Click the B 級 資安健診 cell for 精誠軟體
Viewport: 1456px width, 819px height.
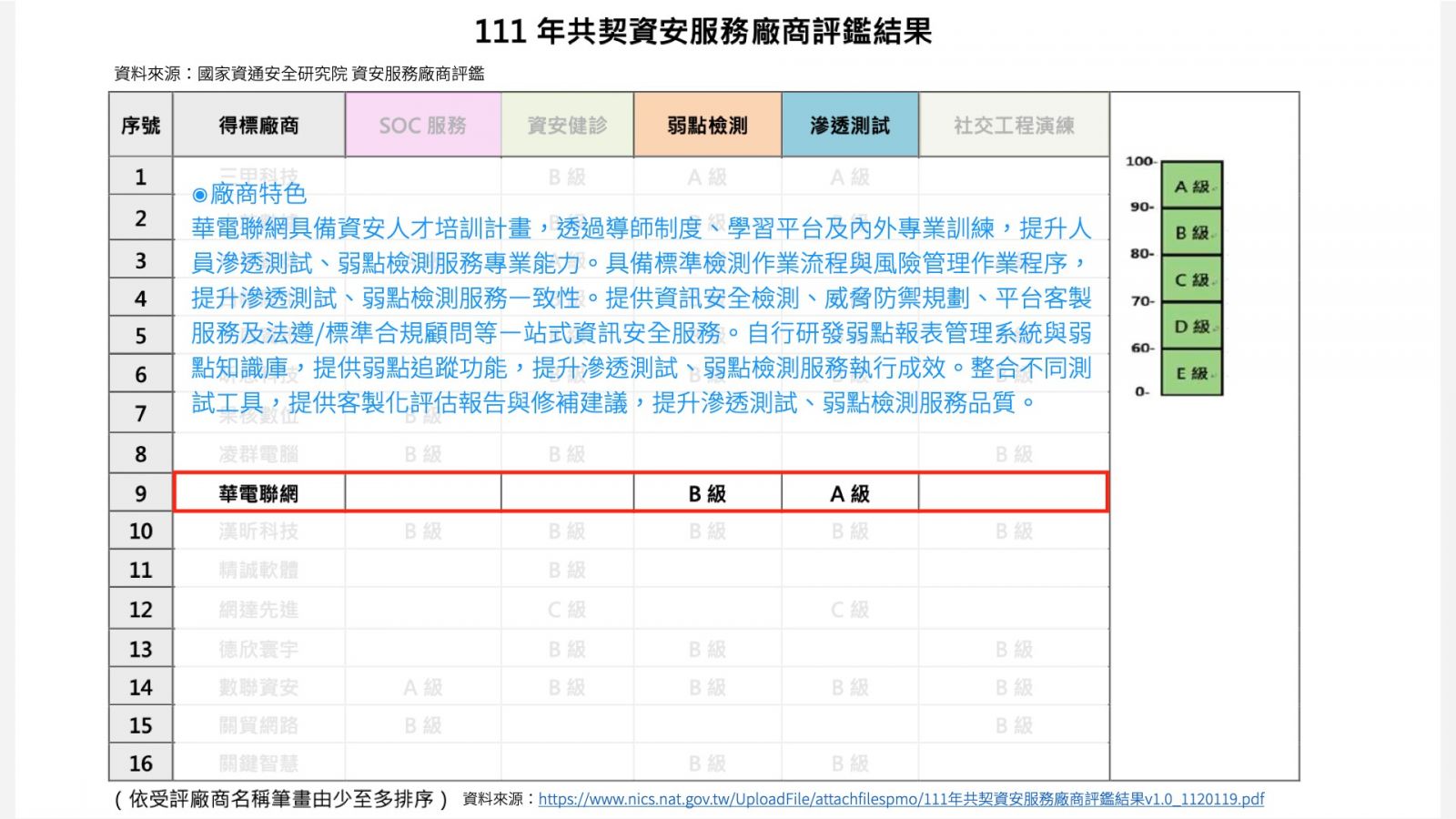click(x=568, y=570)
